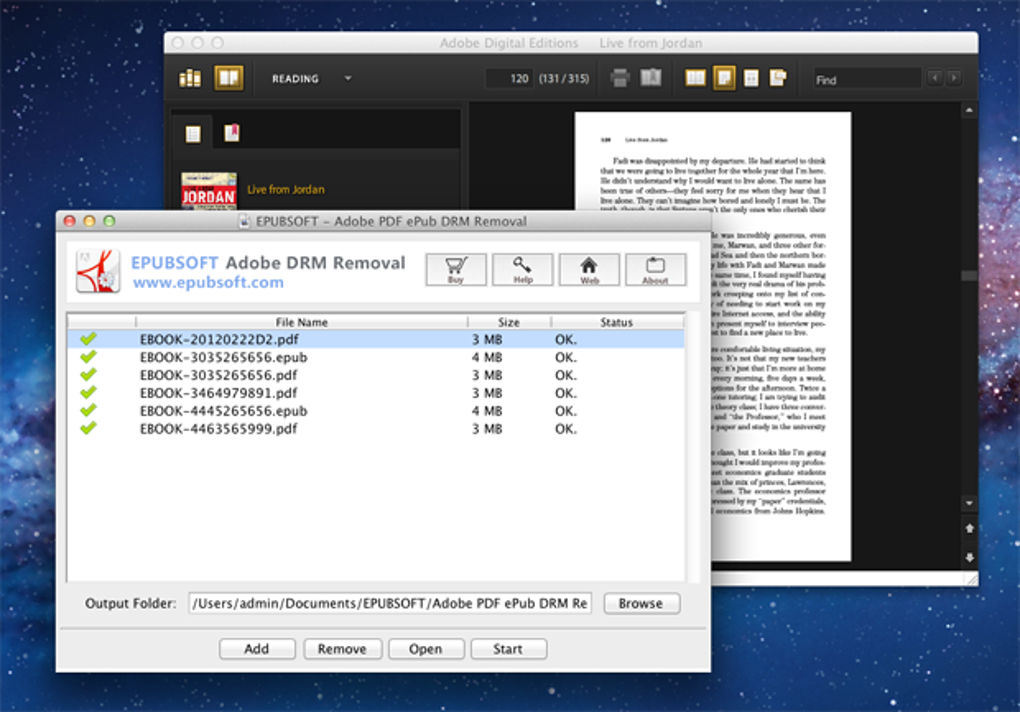Open table of contents panel tab
Image resolution: width=1020 pixels, height=712 pixels.
pyautogui.click(x=193, y=134)
